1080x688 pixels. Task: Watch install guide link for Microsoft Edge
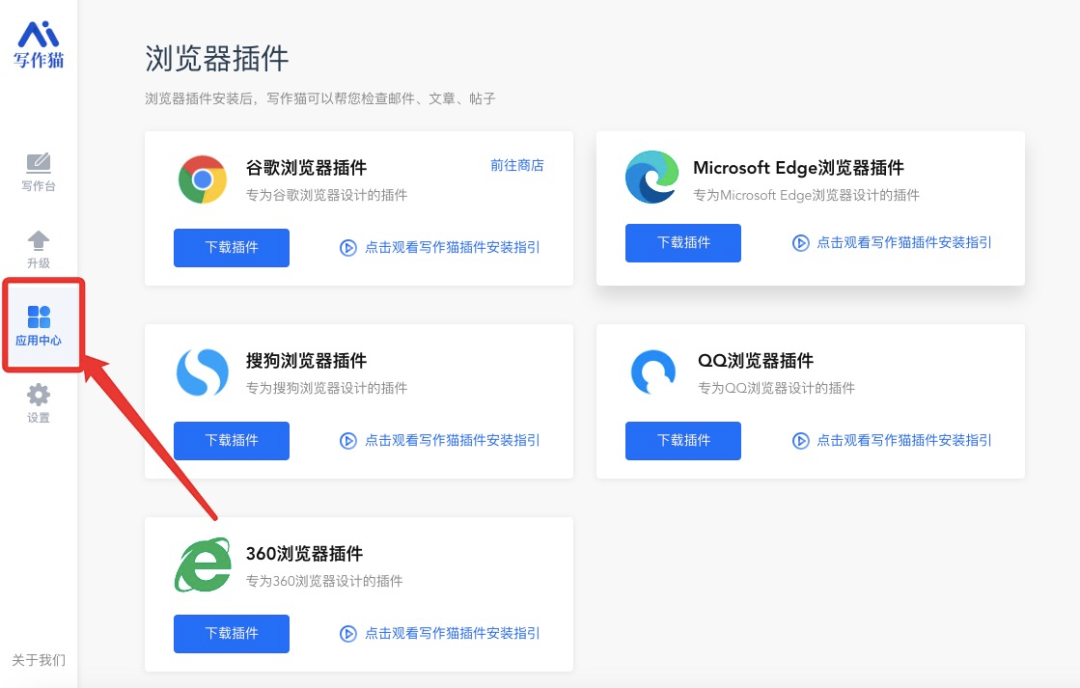point(904,242)
